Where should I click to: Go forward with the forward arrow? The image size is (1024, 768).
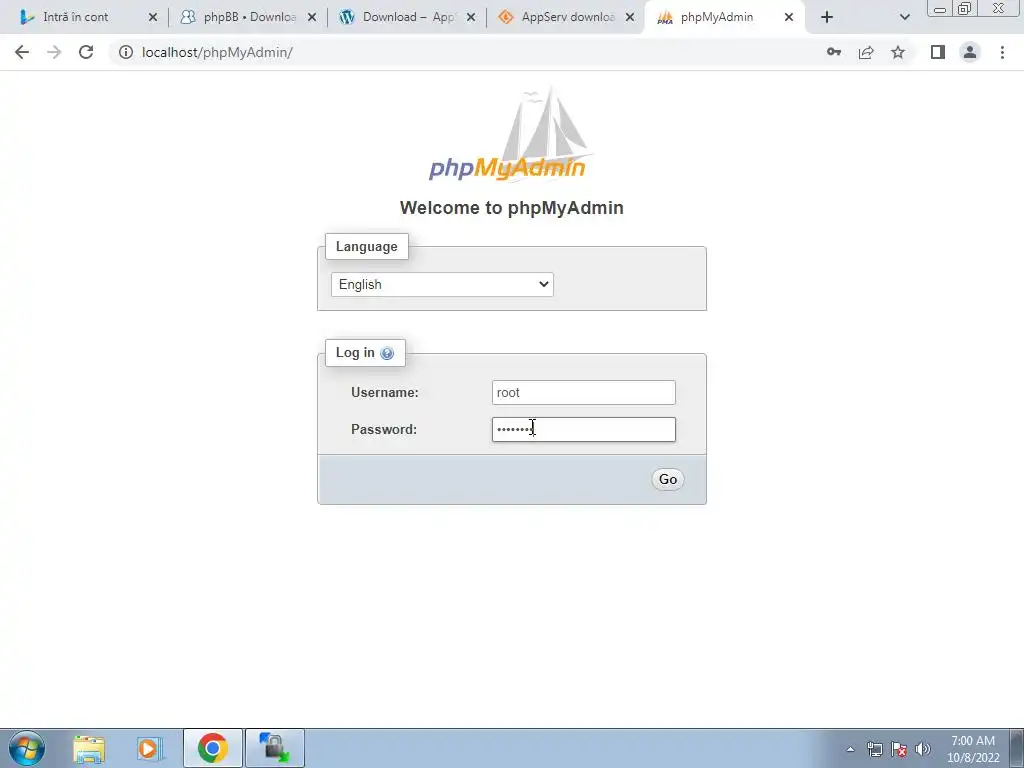click(54, 52)
